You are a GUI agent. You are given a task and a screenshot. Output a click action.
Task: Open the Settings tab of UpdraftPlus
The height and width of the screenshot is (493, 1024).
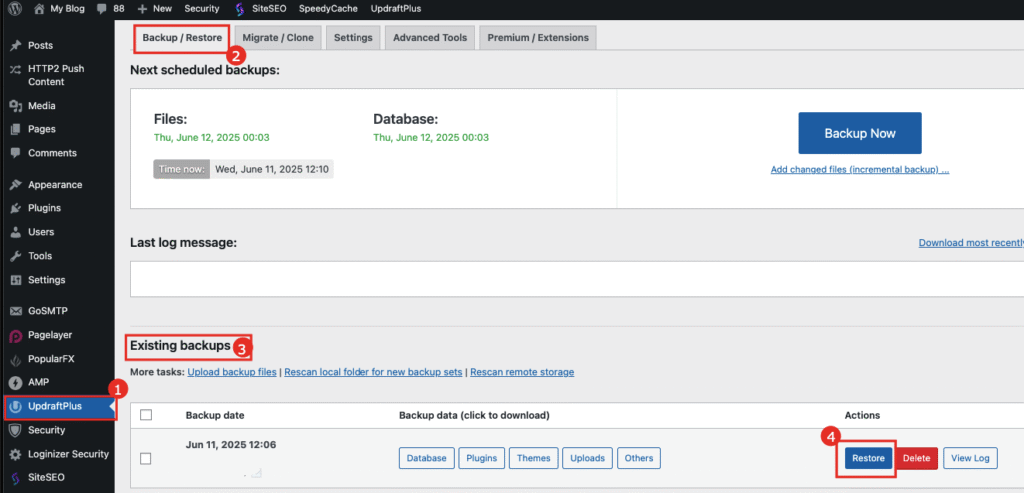coord(353,38)
